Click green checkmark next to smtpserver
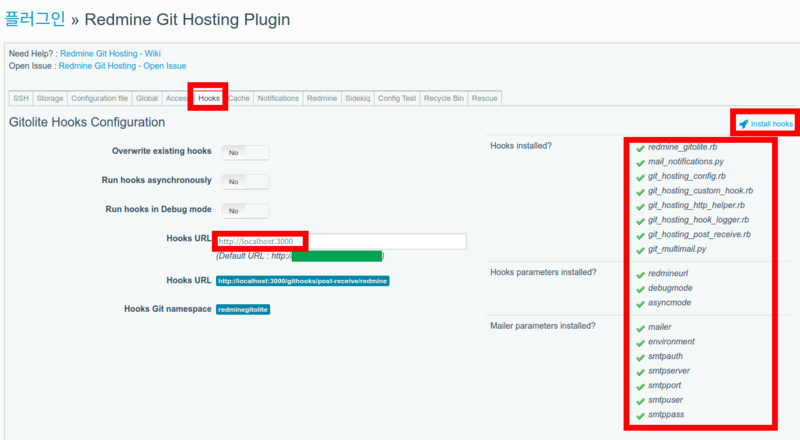800x440 pixels. pyautogui.click(x=640, y=372)
